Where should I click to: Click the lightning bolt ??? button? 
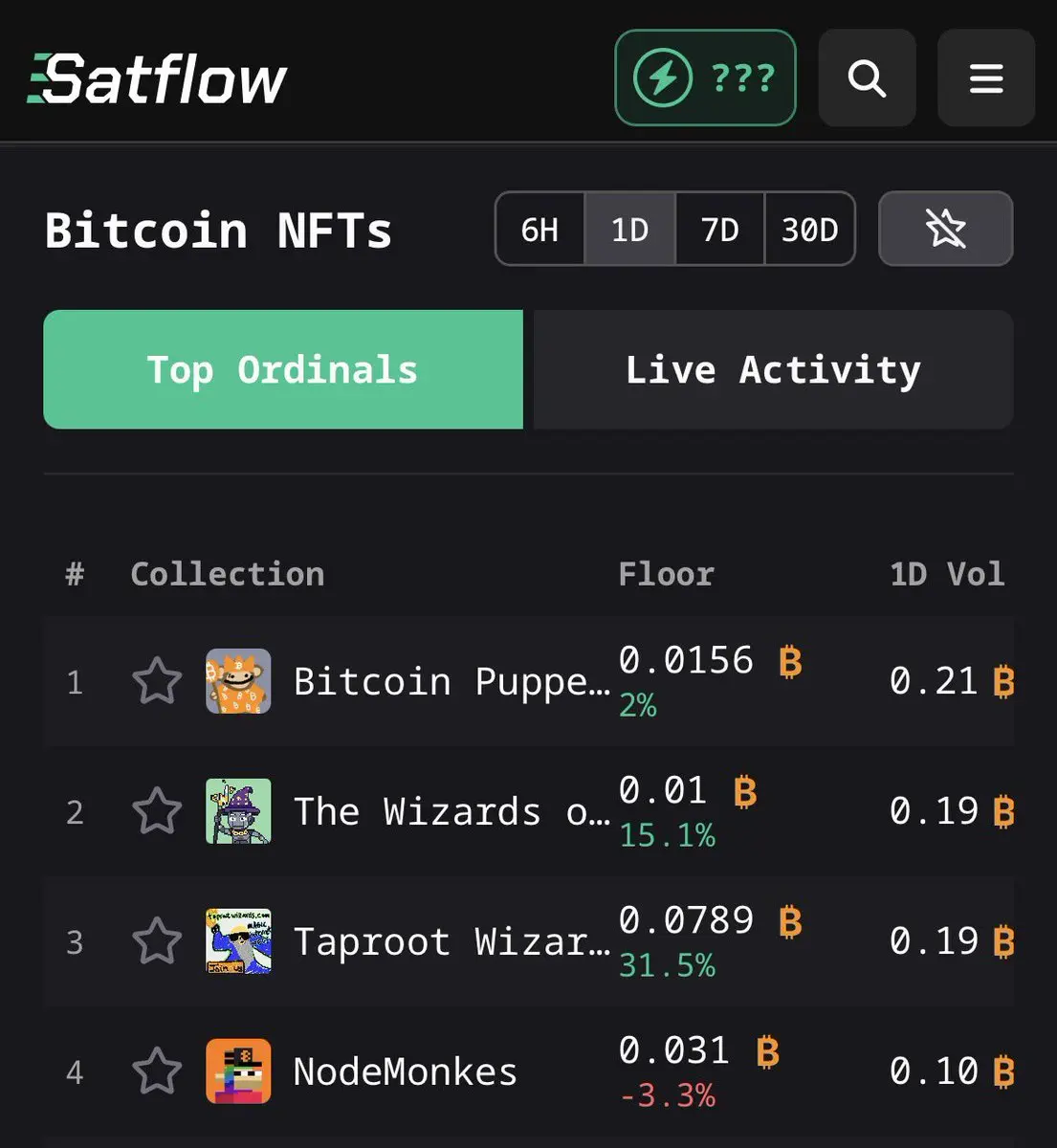[705, 77]
